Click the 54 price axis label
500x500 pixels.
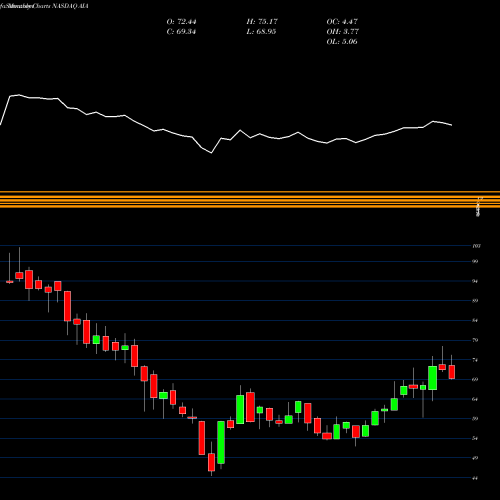coord(475,438)
